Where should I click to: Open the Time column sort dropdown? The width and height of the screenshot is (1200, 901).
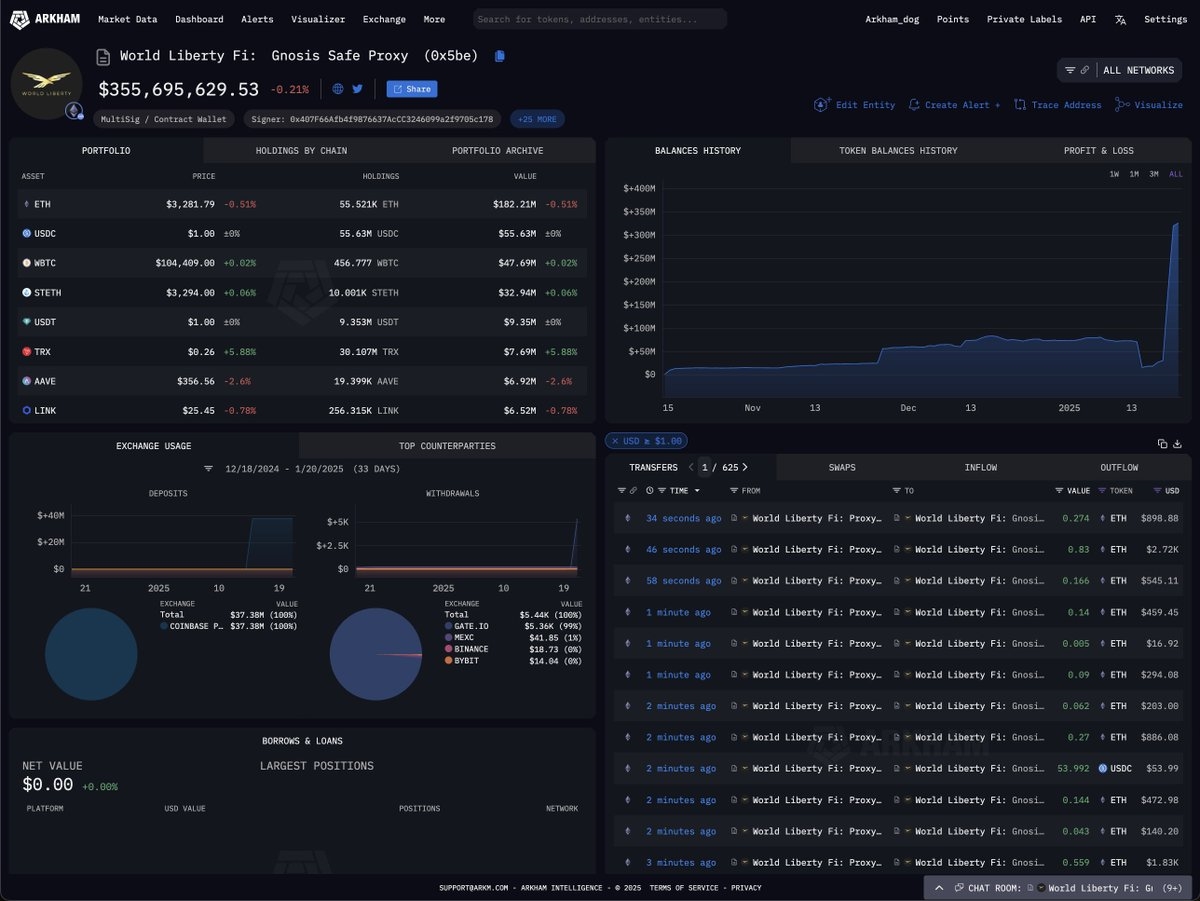[697, 491]
